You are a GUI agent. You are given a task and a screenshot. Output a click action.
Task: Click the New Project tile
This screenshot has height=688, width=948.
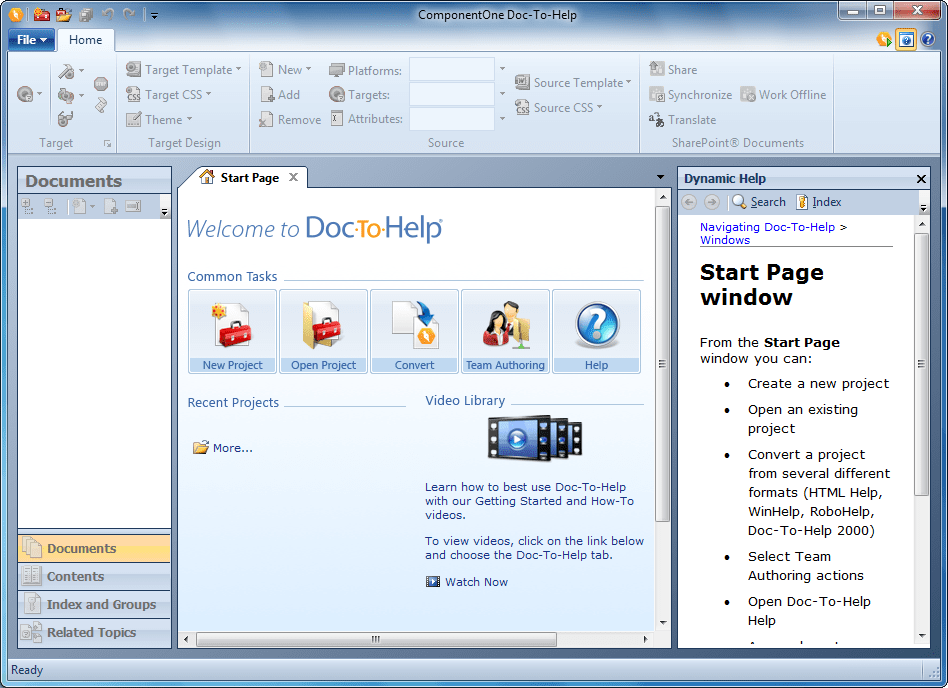(x=232, y=331)
